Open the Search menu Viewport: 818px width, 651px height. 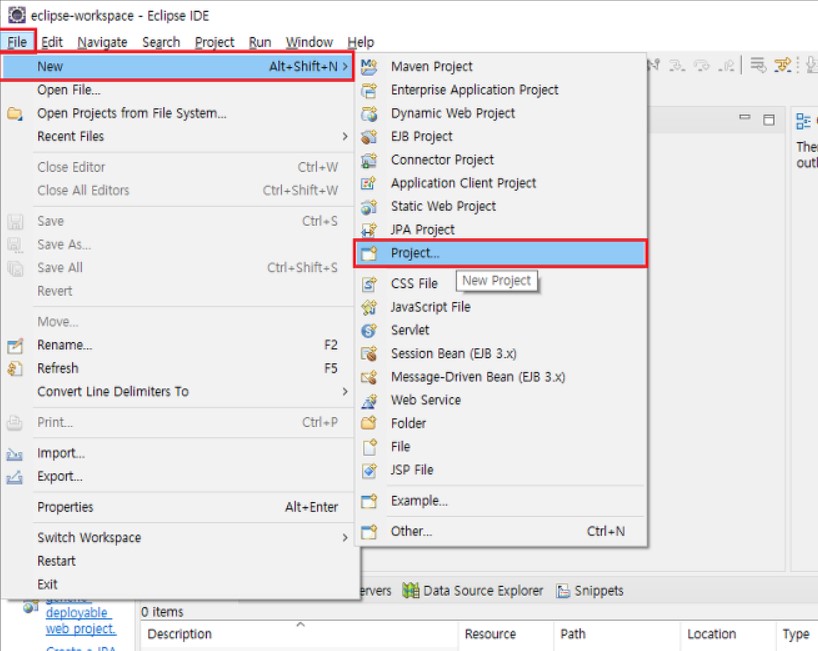click(x=161, y=42)
